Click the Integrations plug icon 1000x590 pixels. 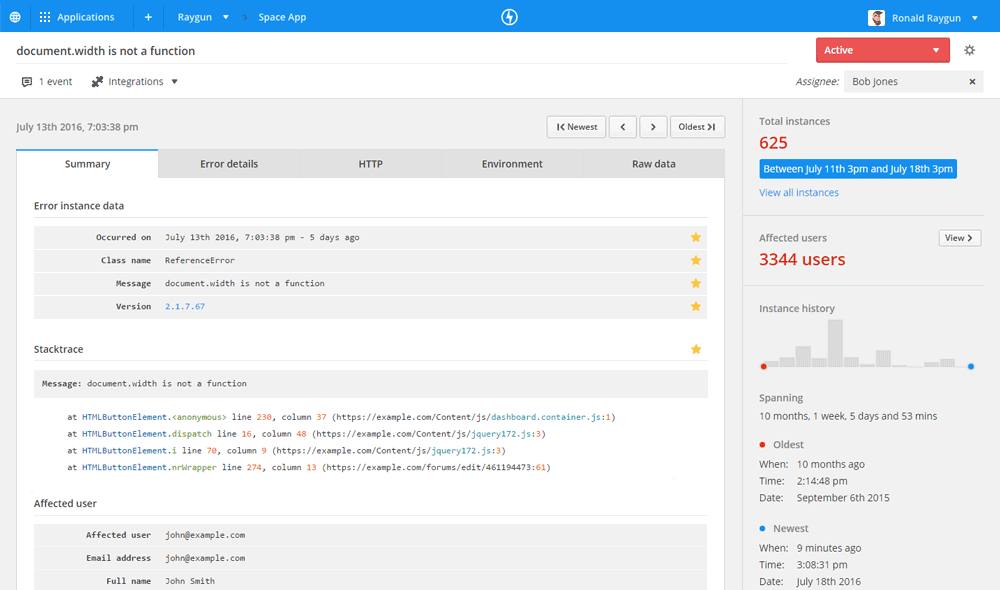(x=97, y=82)
